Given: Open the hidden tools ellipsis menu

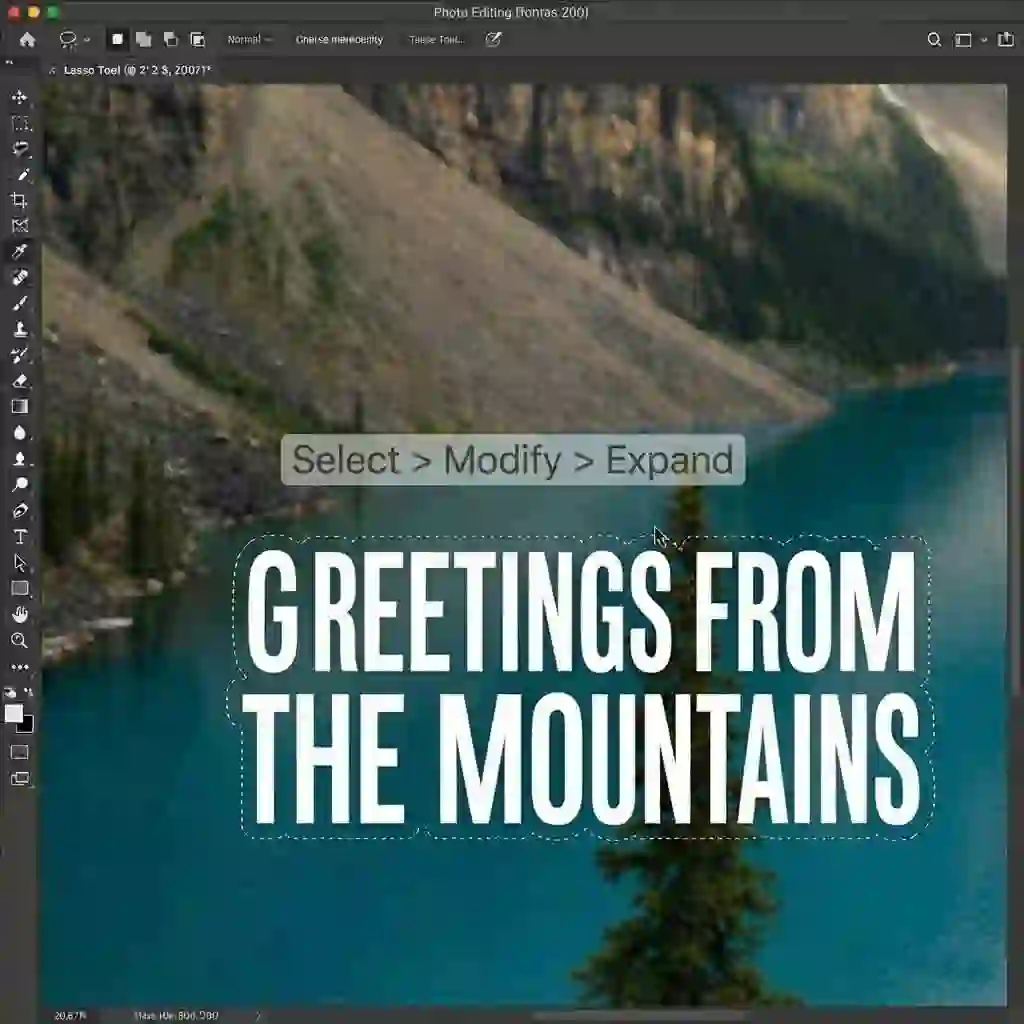Looking at the screenshot, I should pos(18,666).
